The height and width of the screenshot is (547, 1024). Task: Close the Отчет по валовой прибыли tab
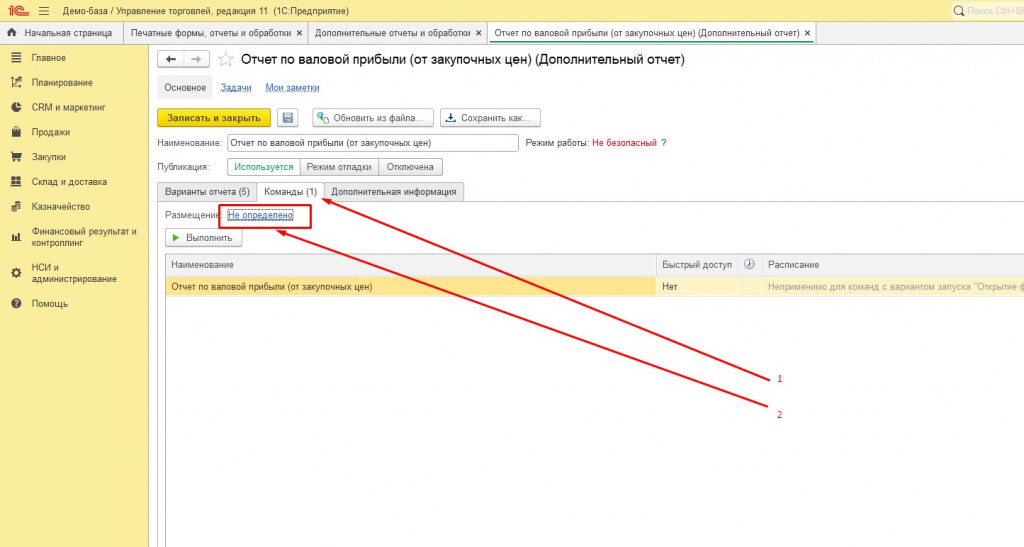pos(807,33)
